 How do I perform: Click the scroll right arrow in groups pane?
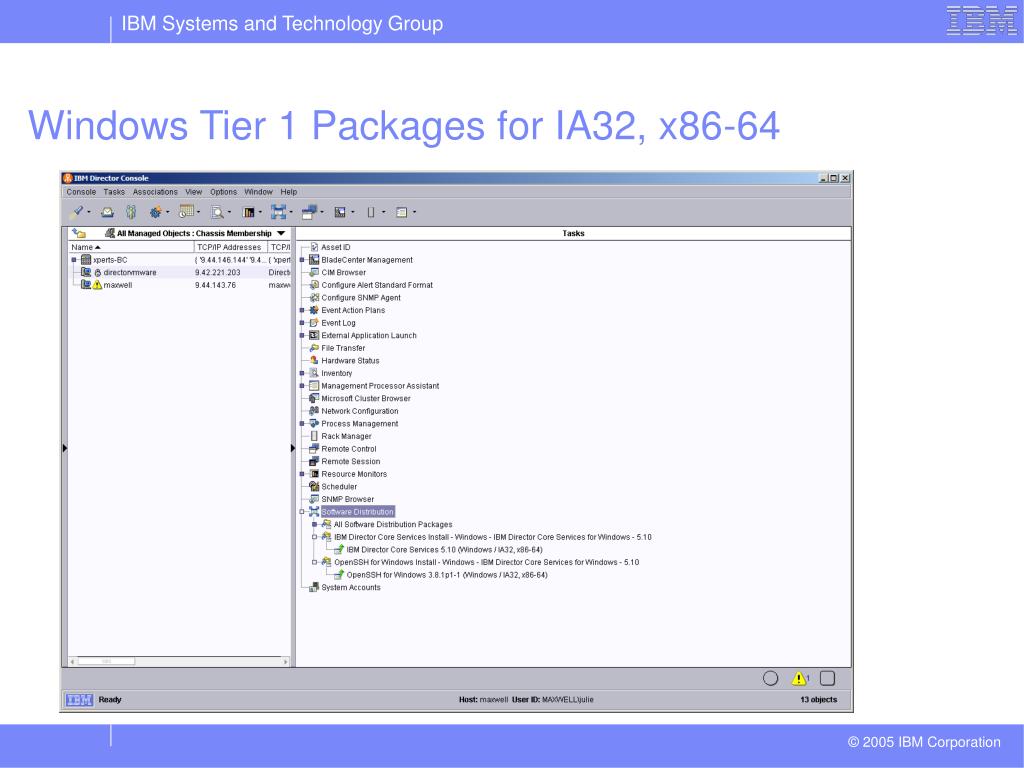(x=285, y=662)
